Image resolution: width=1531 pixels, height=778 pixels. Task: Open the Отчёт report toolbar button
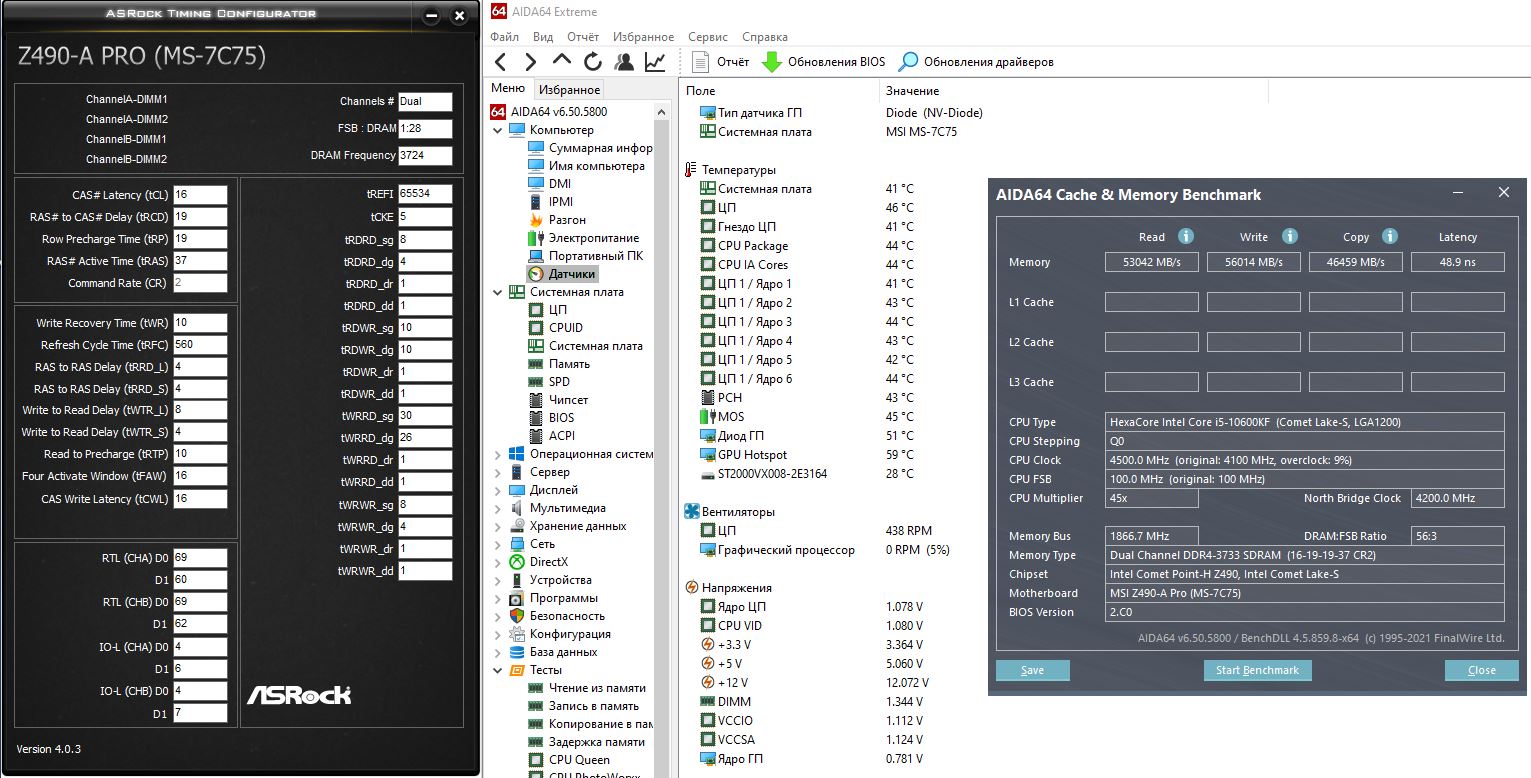[x=720, y=62]
